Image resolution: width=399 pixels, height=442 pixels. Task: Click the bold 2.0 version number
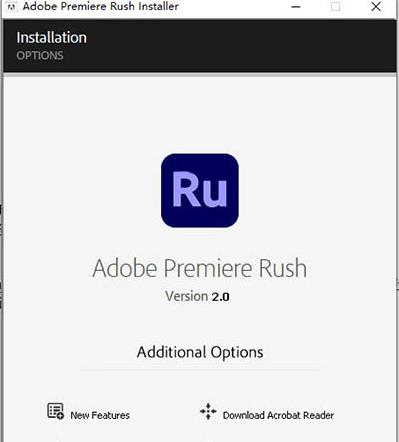click(x=220, y=297)
